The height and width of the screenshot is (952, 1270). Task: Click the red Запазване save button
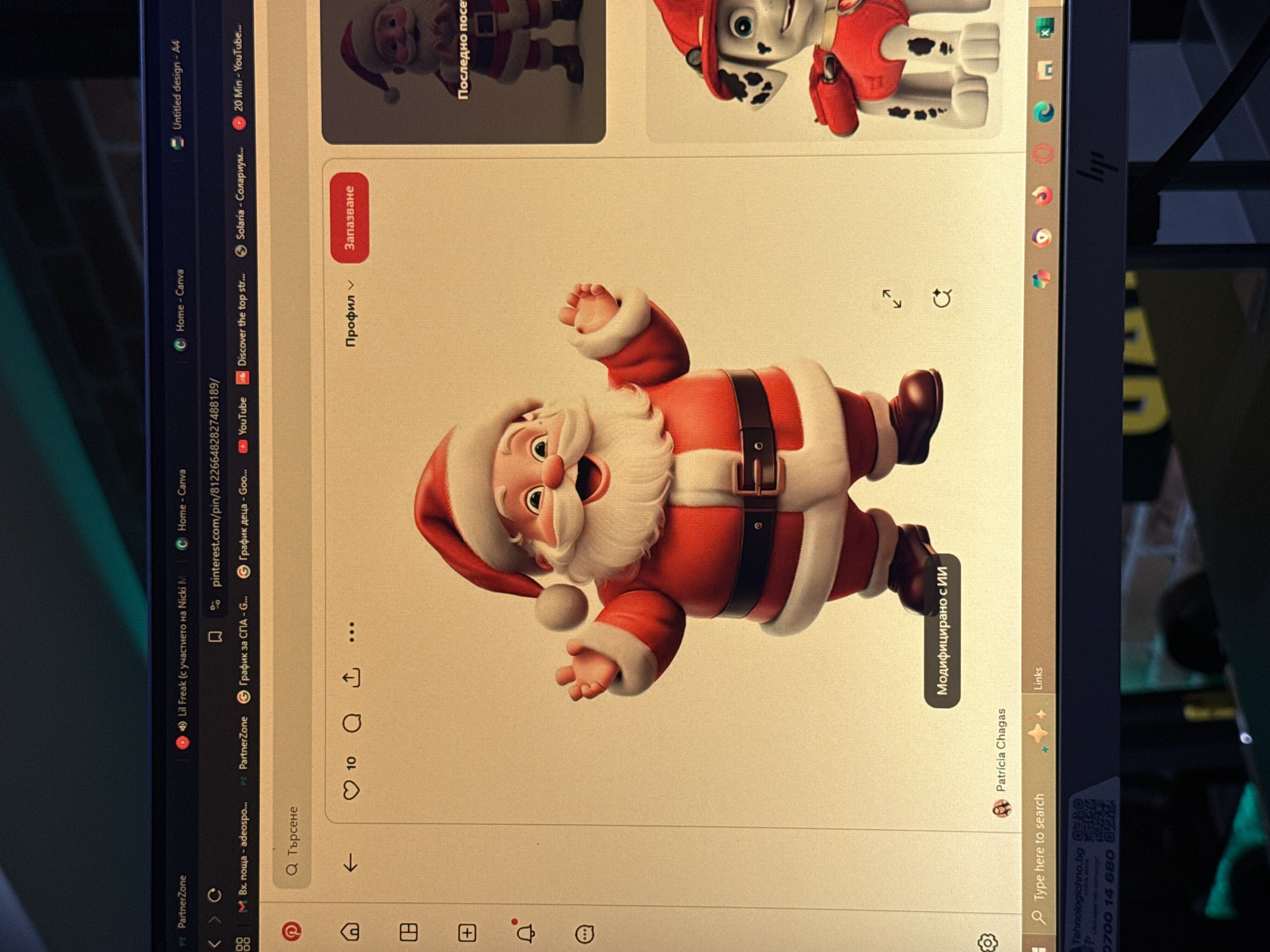tap(349, 217)
